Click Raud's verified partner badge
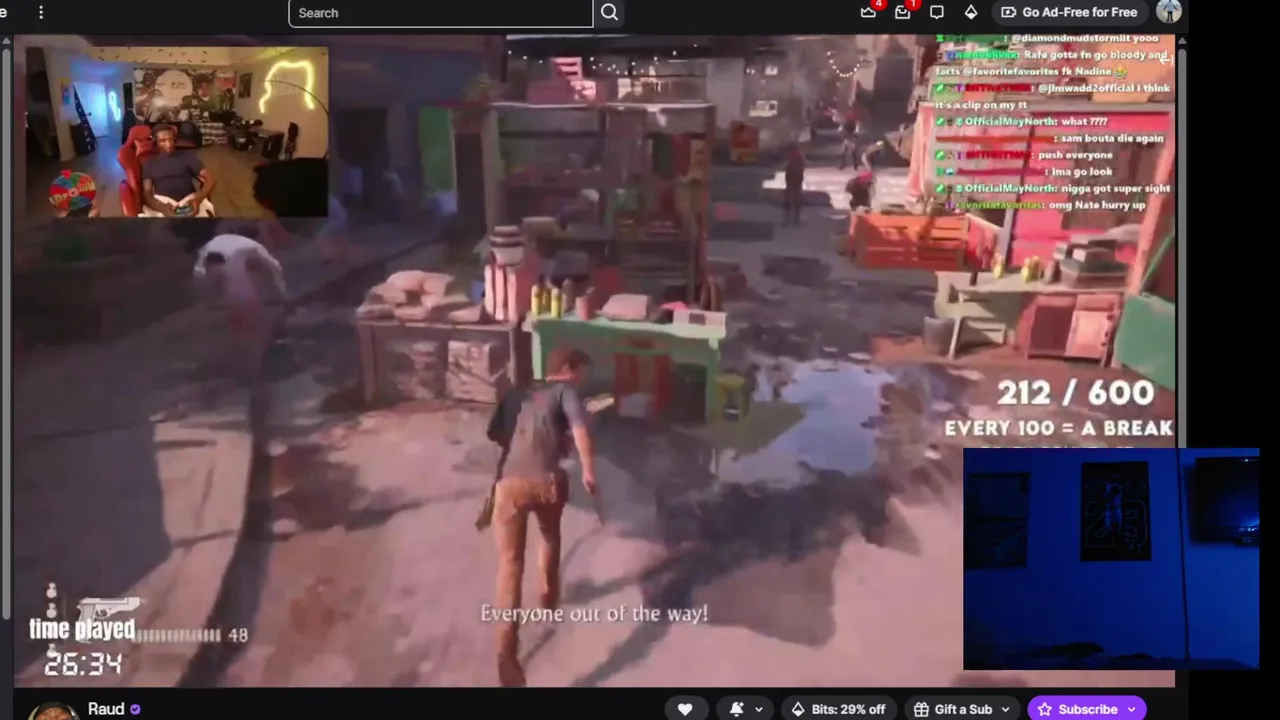 (x=135, y=709)
